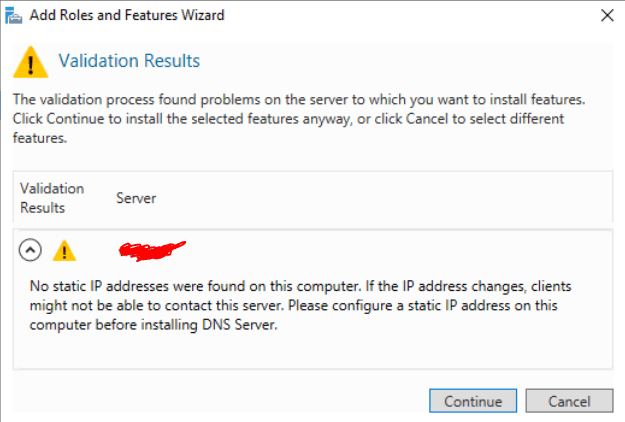Screen dimensions: 625x422
Task: Click the Continue button
Action: tap(473, 401)
